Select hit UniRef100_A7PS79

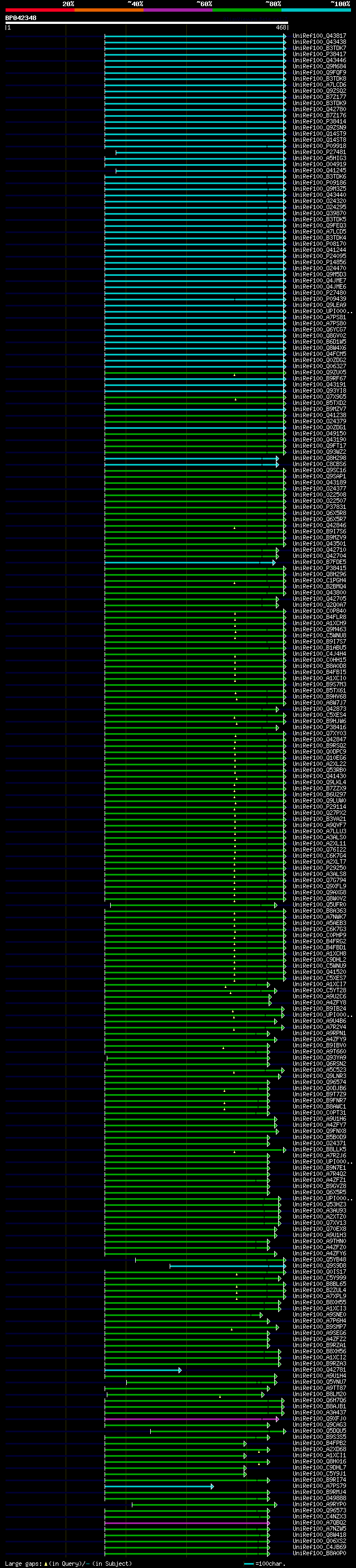(x=319, y=1486)
